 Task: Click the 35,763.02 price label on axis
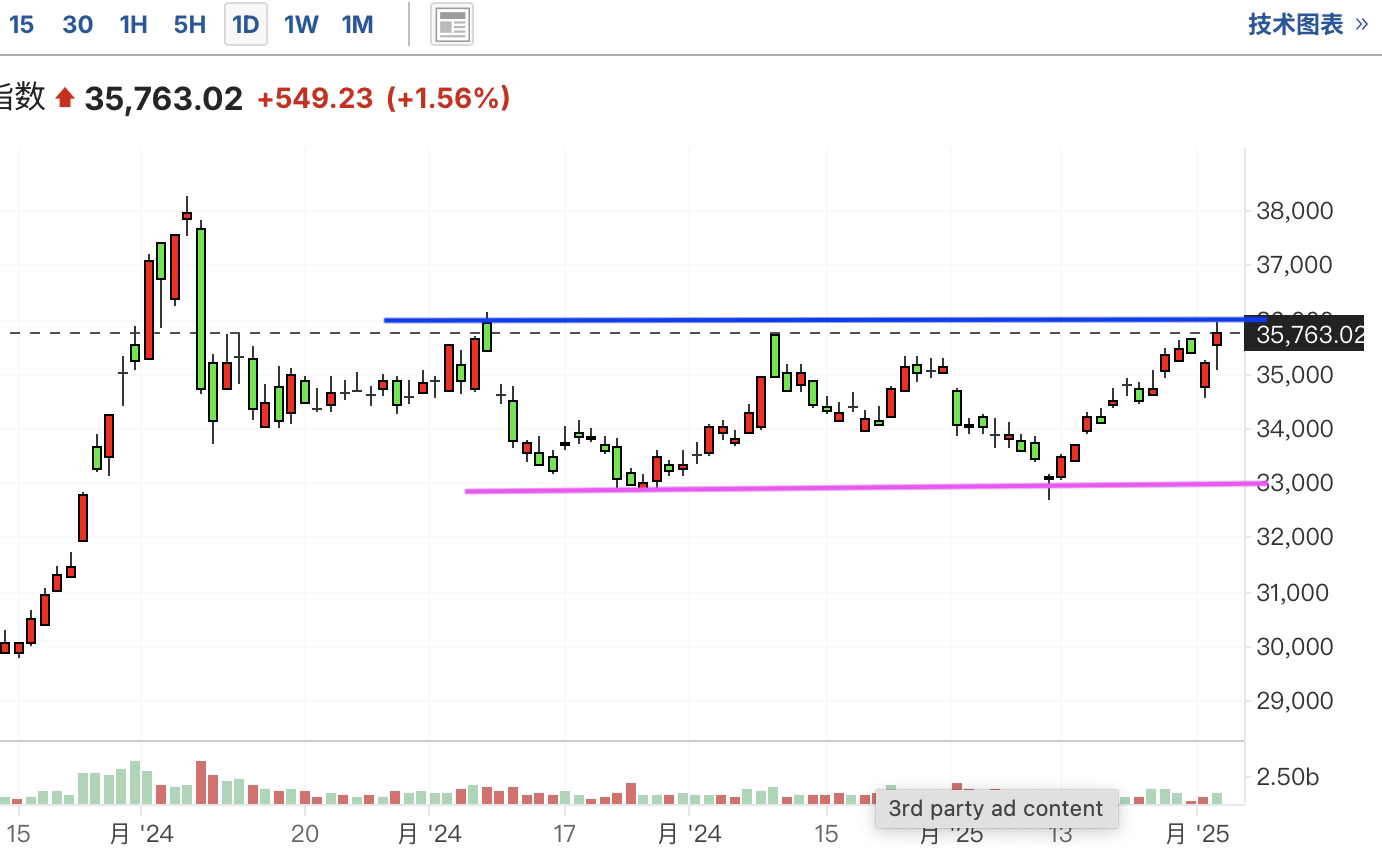click(x=1304, y=334)
